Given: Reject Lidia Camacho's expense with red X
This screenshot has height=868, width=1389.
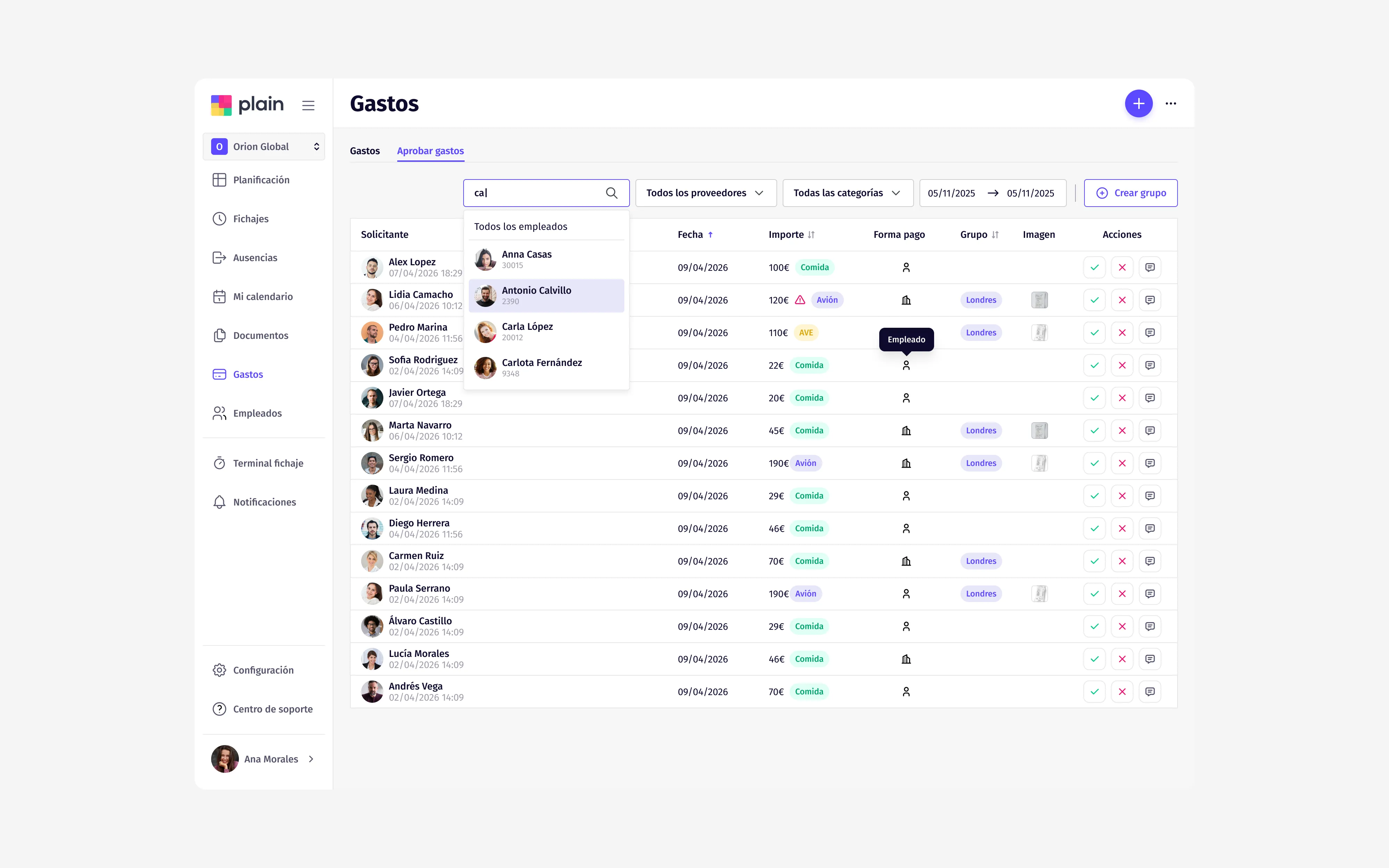Looking at the screenshot, I should (1122, 300).
